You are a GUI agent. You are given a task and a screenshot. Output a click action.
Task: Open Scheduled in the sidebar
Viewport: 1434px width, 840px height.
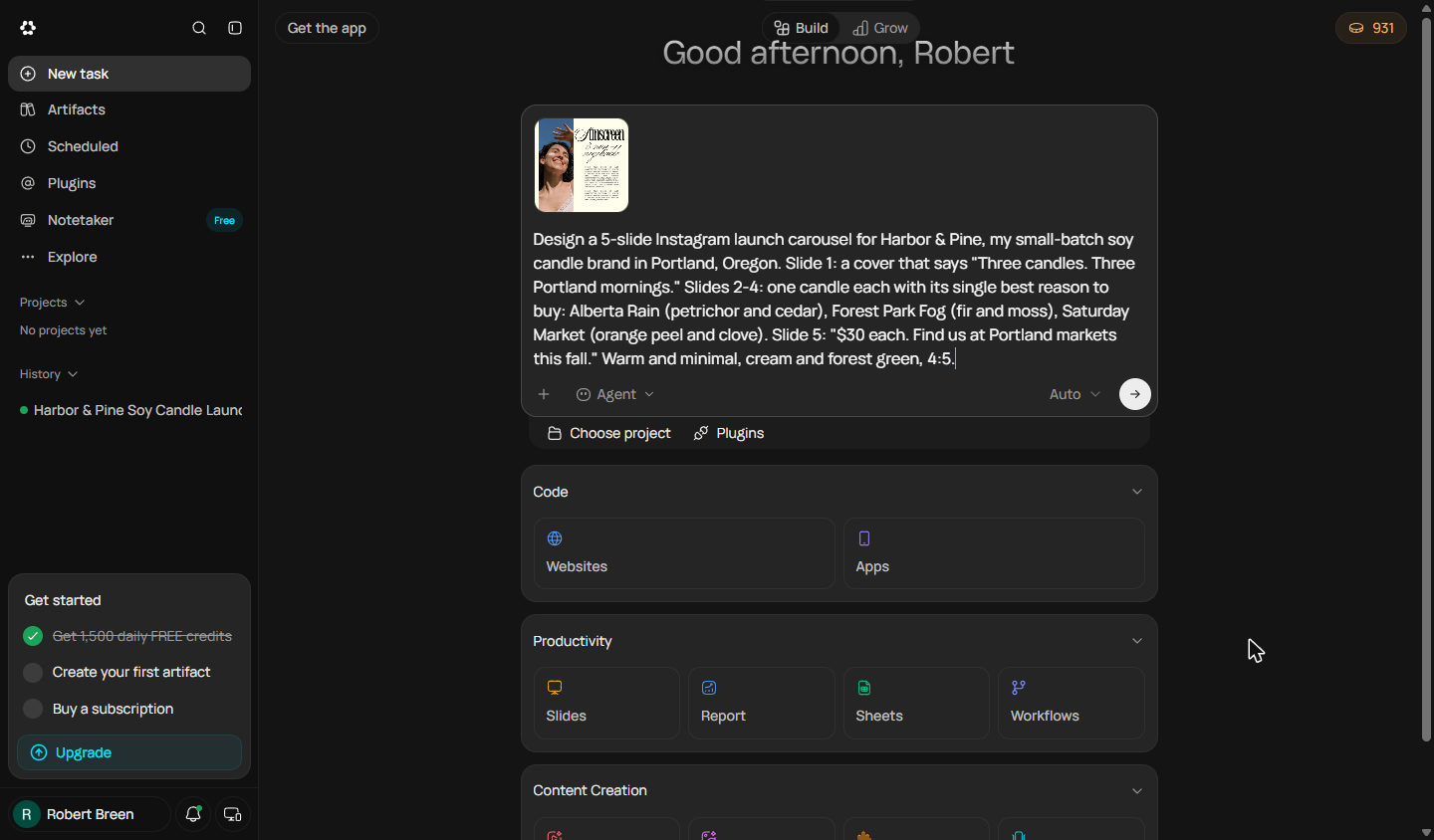click(x=129, y=146)
